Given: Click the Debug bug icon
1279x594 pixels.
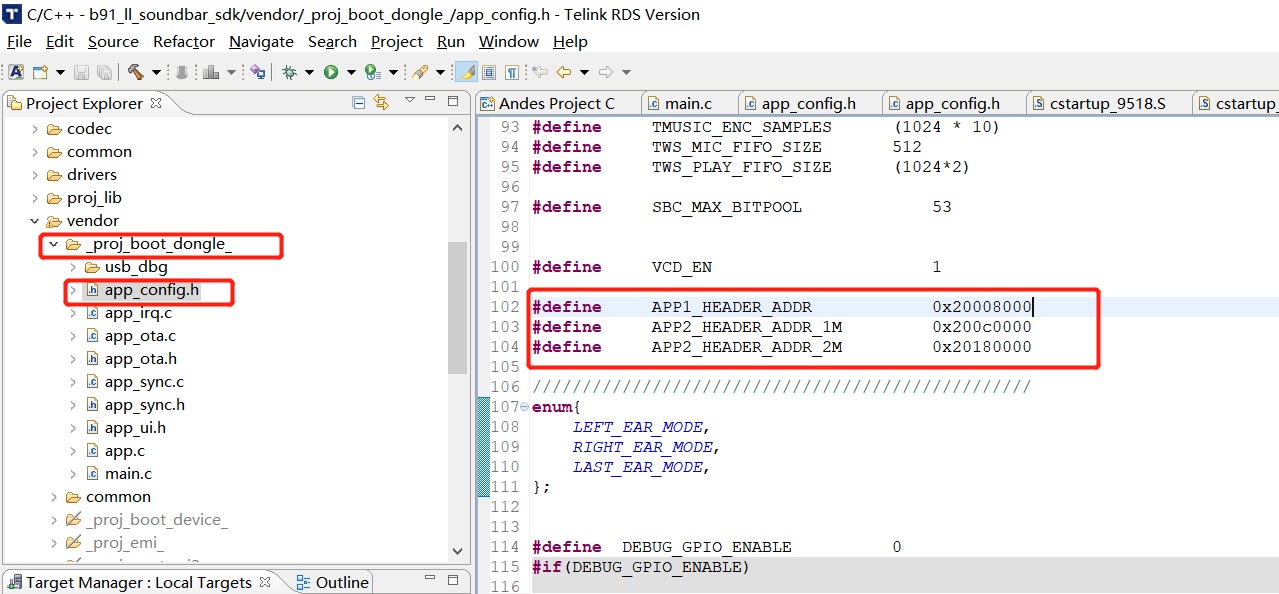Looking at the screenshot, I should 289,72.
